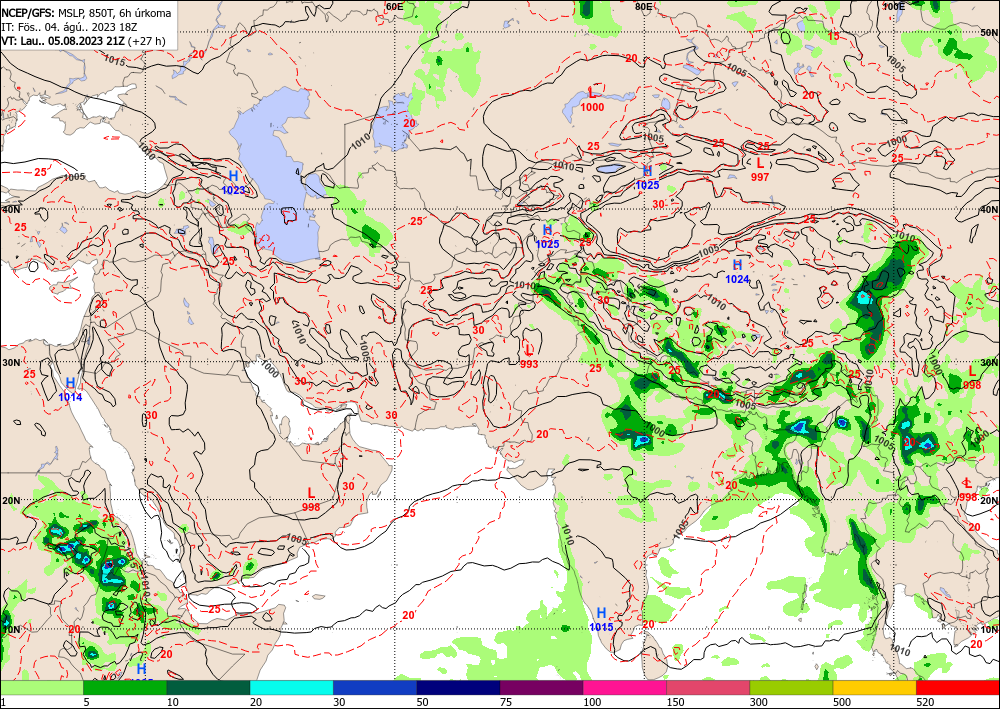
Task: Click the legend scale value '300'
Action: pos(759,703)
